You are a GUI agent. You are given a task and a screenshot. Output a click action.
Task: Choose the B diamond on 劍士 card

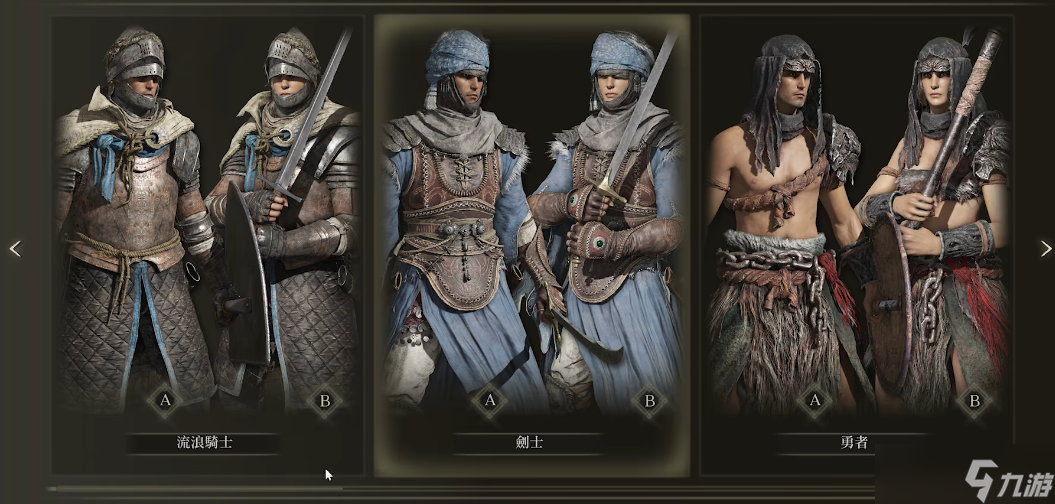coord(649,401)
